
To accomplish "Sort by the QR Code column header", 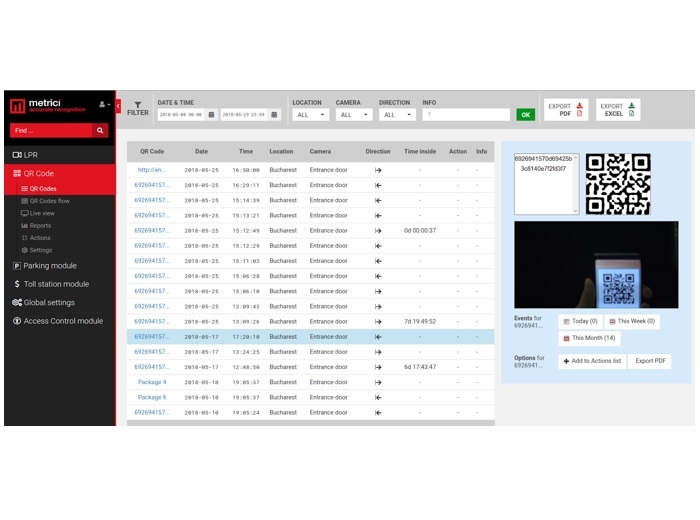I will click(152, 151).
